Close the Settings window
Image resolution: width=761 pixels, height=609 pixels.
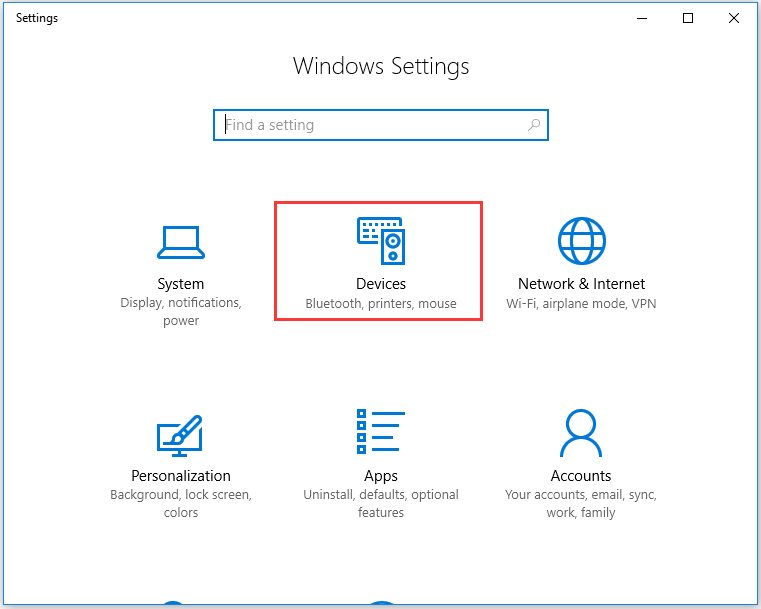(734, 18)
